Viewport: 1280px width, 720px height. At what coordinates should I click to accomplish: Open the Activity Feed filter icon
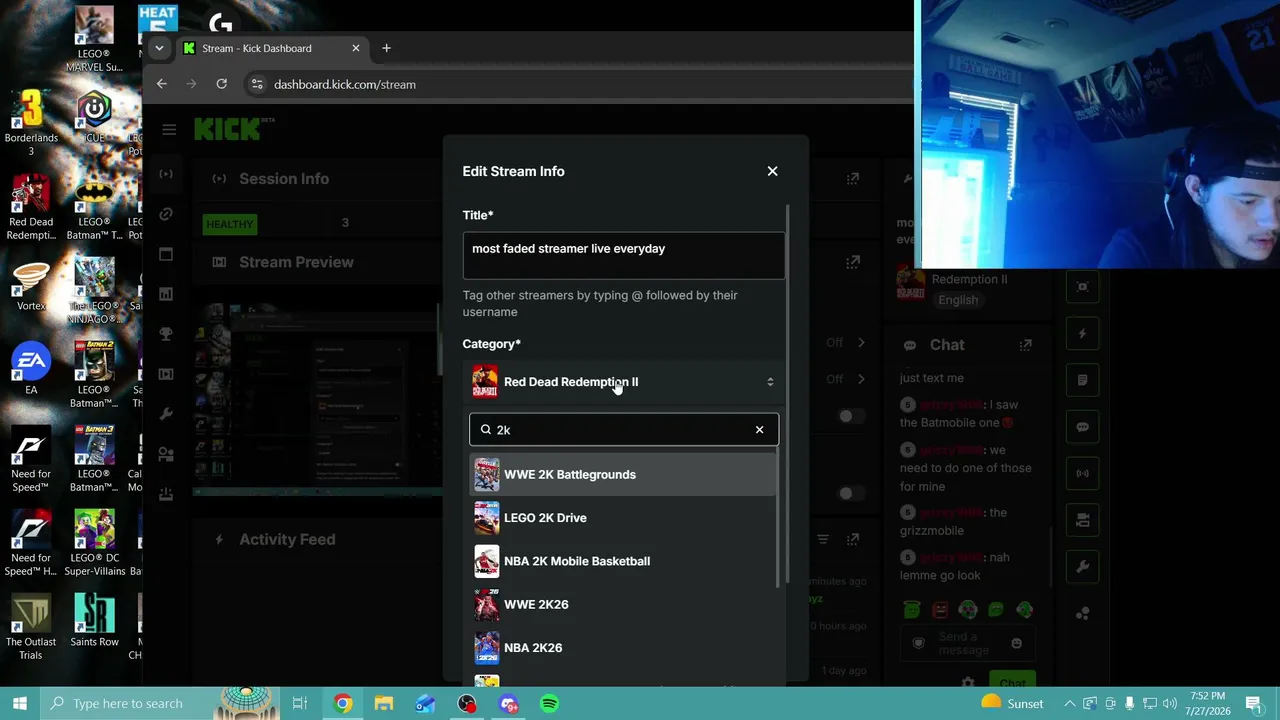(823, 539)
